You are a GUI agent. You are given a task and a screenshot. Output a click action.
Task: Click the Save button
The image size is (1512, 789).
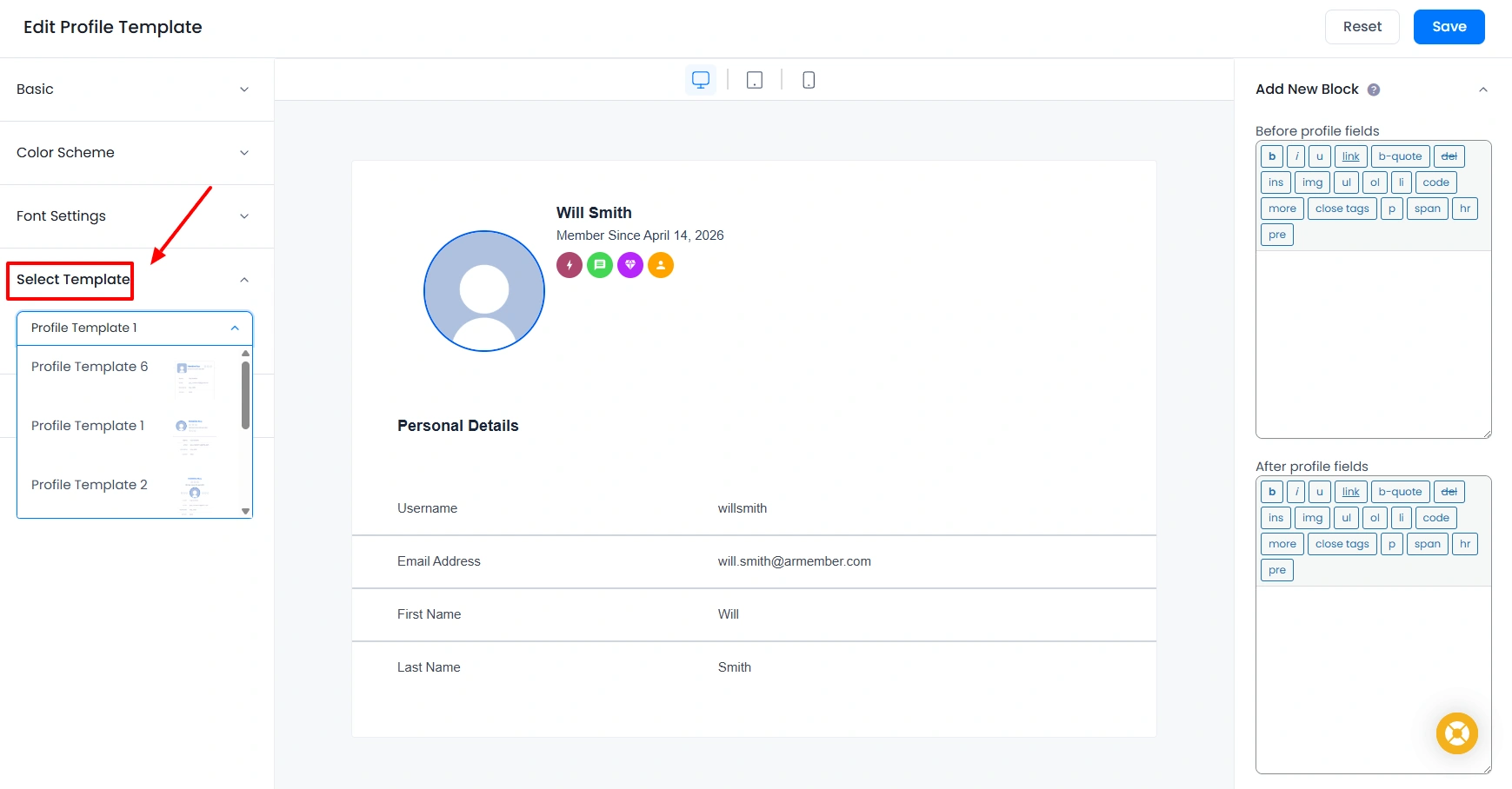click(x=1449, y=26)
